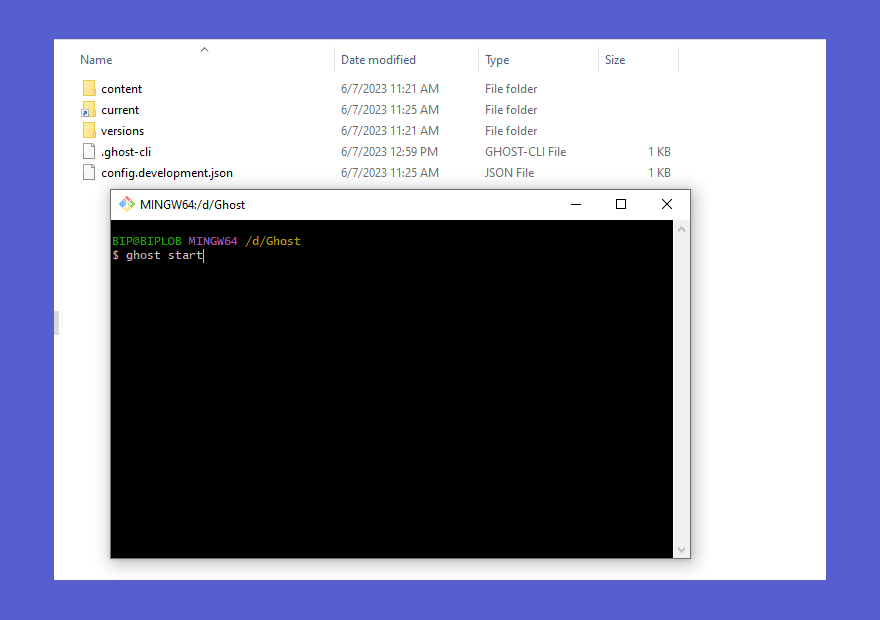Click 'File folder' type of the current row
The width and height of the screenshot is (880, 620).
click(511, 110)
